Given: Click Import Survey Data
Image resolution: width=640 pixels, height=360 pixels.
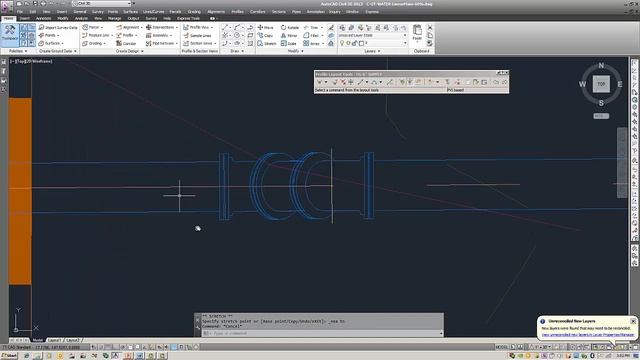Looking at the screenshot, I should coord(58,27).
